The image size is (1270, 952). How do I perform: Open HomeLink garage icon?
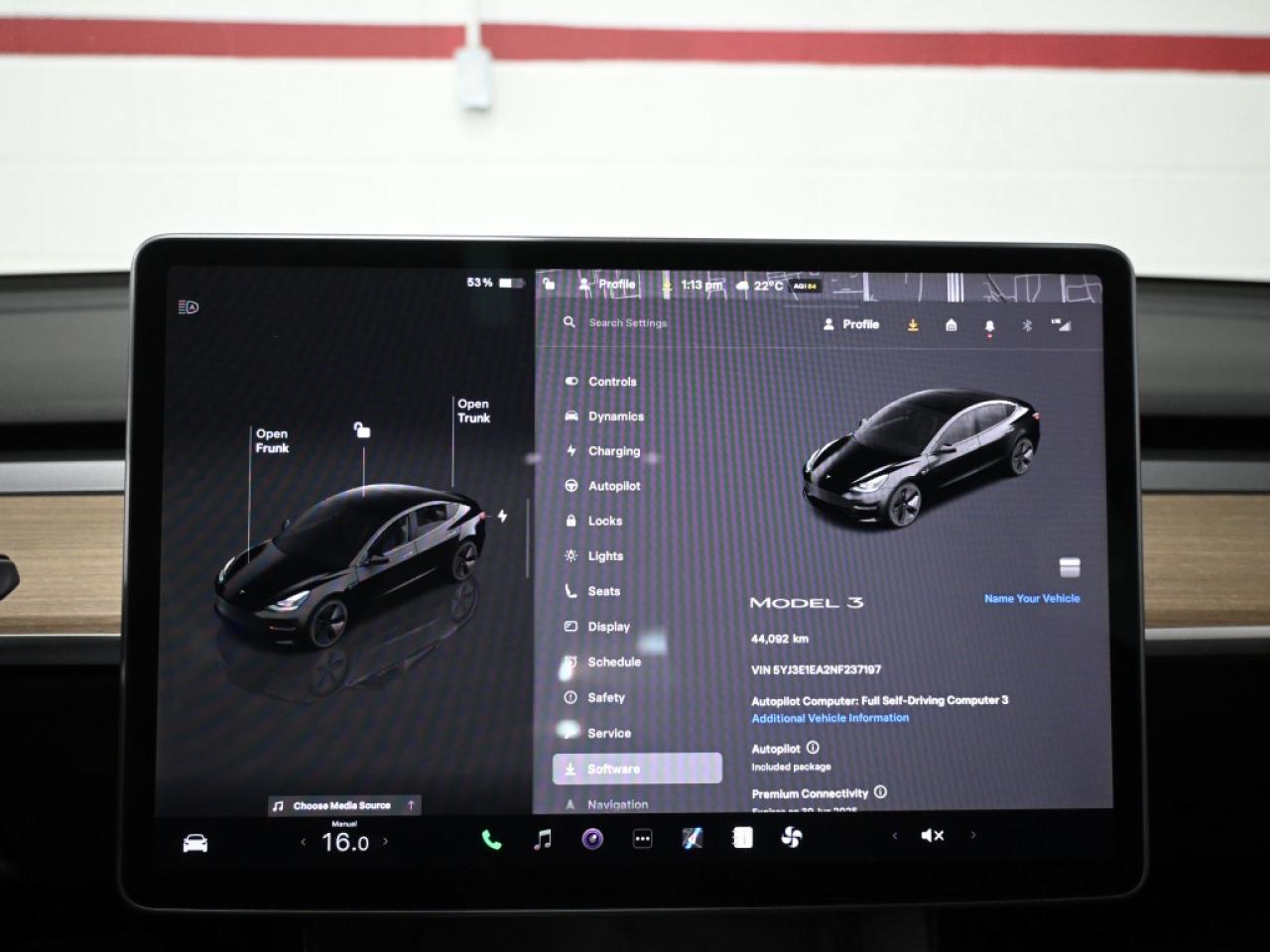pos(951,324)
